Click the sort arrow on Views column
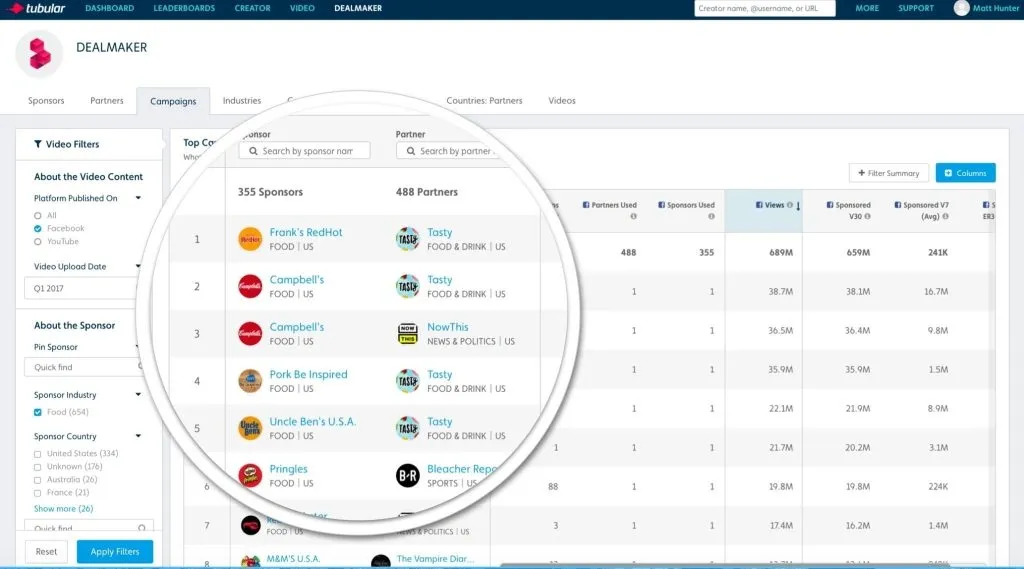1024x569 pixels. pos(798,206)
